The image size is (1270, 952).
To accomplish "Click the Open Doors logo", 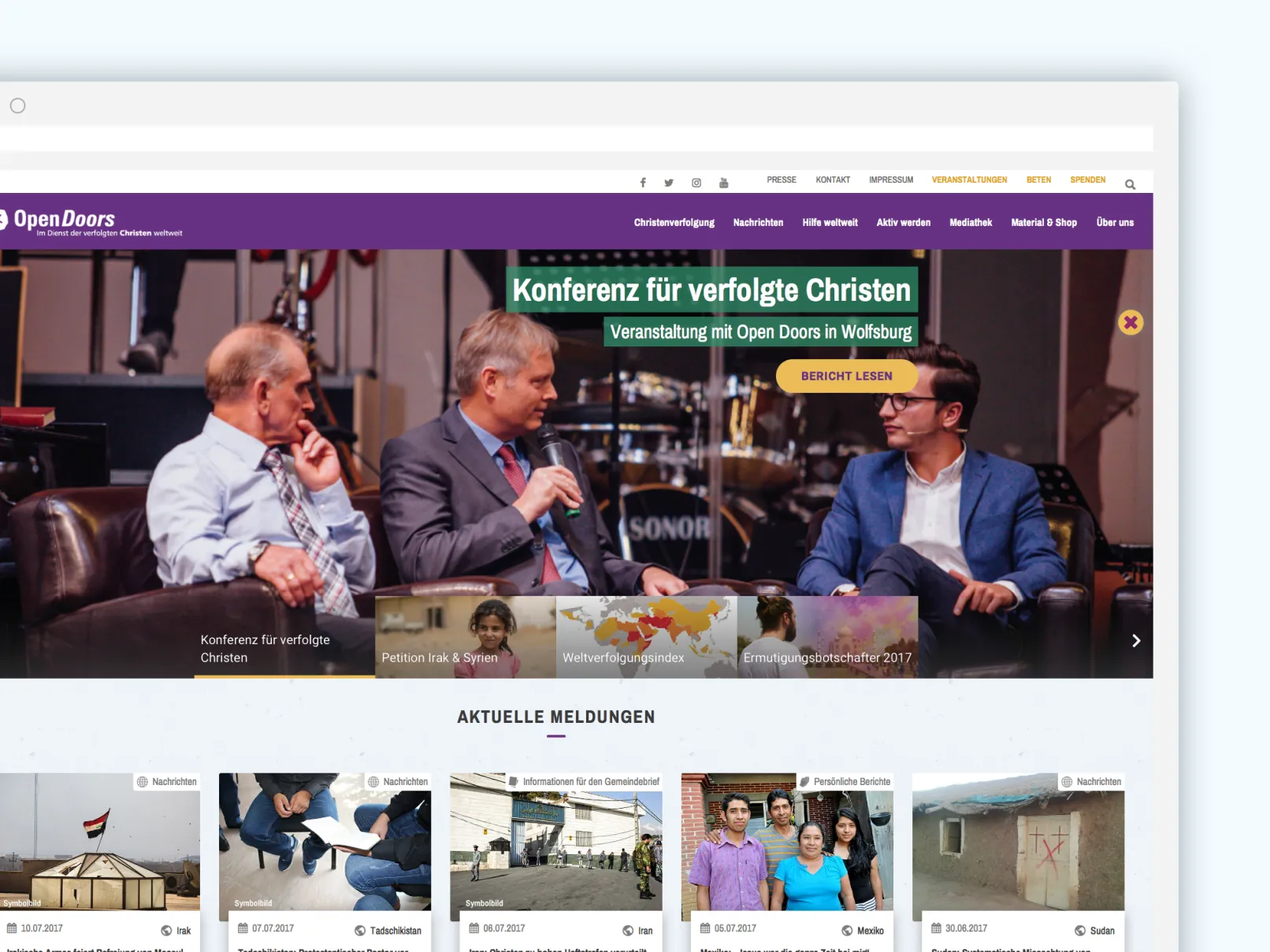I will pyautogui.click(x=65, y=220).
